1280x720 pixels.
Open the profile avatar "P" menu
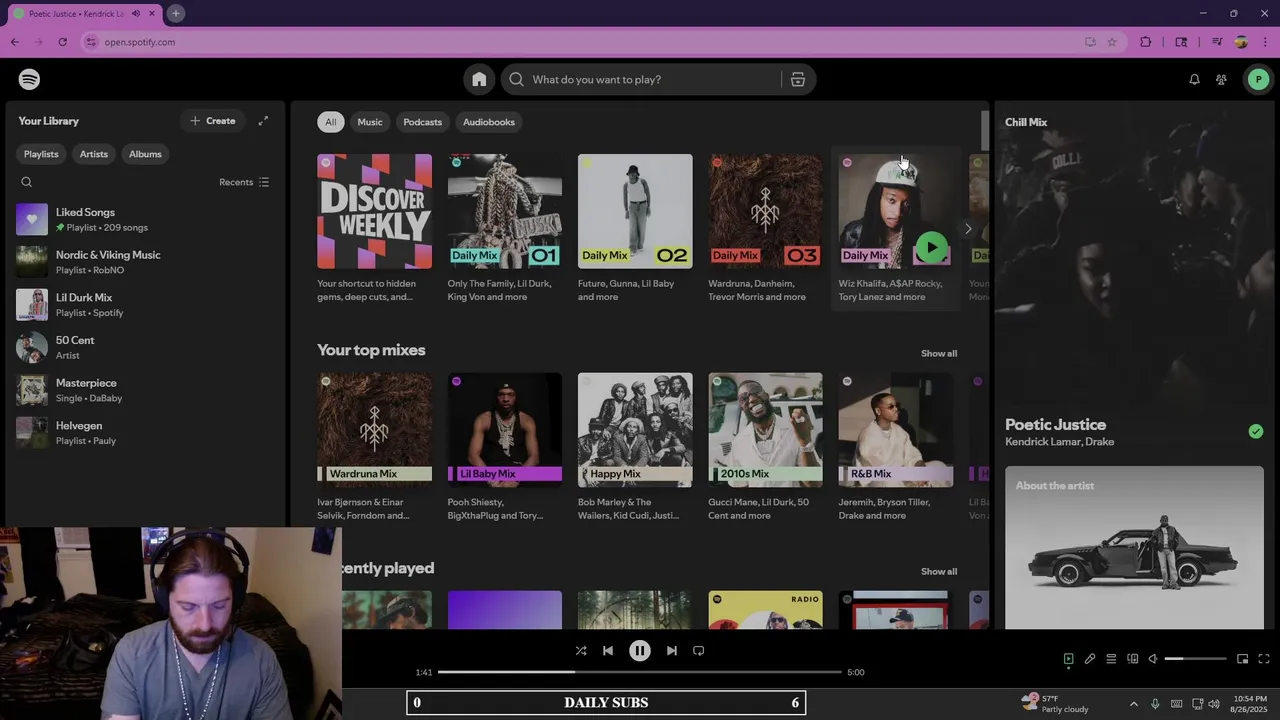tap(1258, 79)
